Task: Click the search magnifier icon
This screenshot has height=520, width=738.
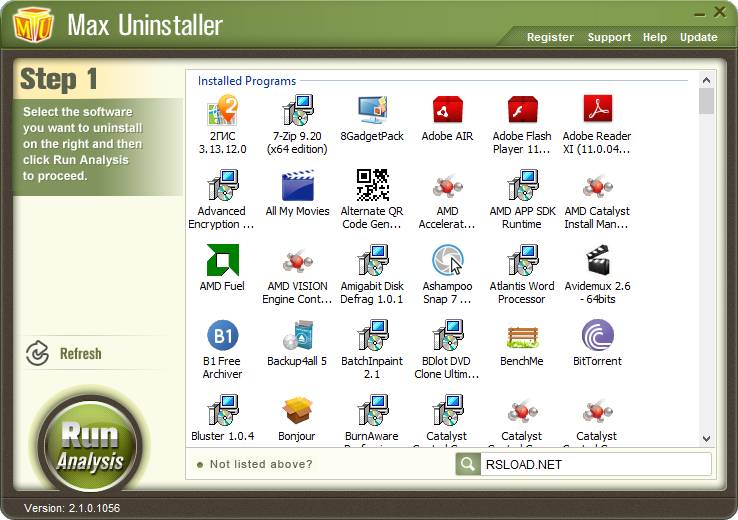Action: point(467,464)
